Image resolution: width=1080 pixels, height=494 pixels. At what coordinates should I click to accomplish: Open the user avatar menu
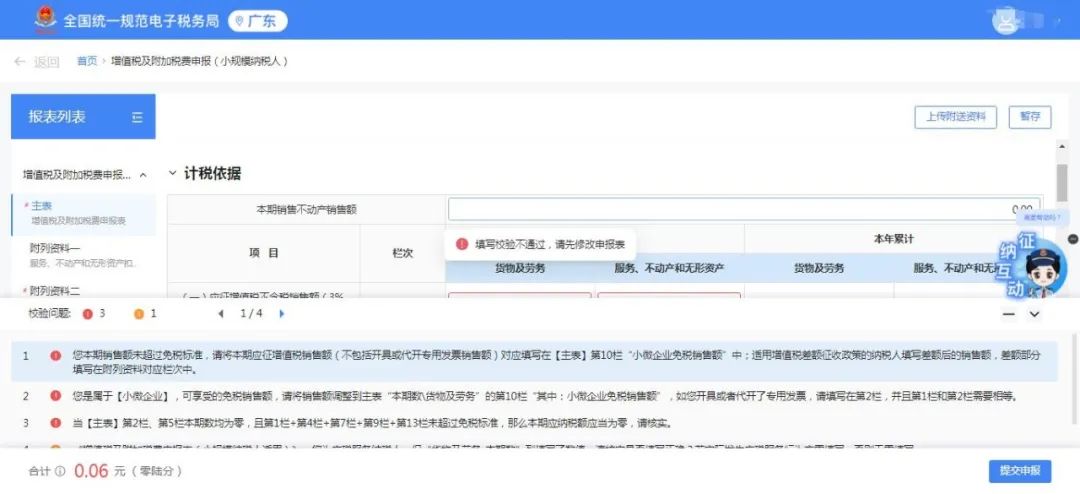(1006, 21)
